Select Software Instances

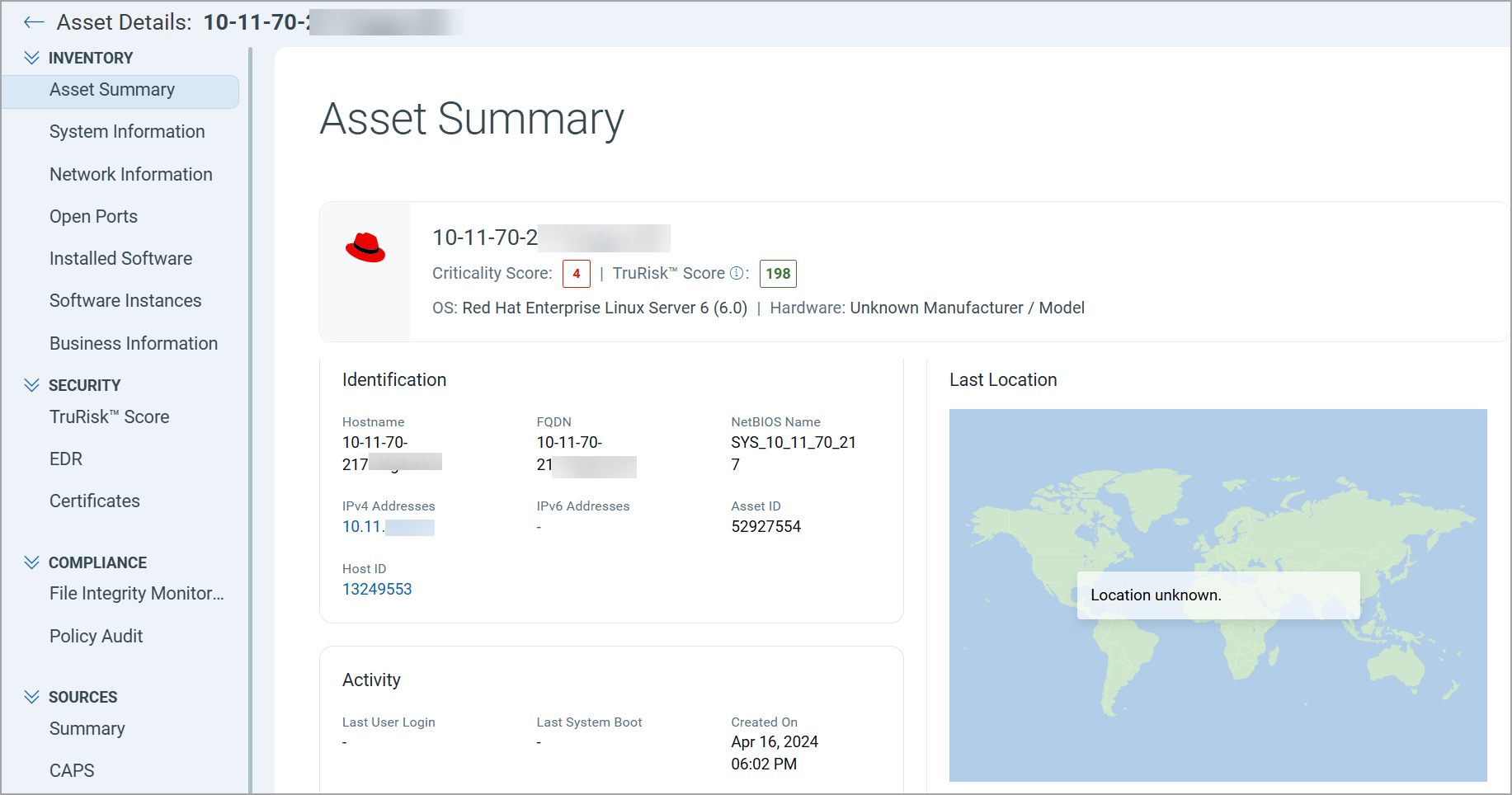pos(125,300)
